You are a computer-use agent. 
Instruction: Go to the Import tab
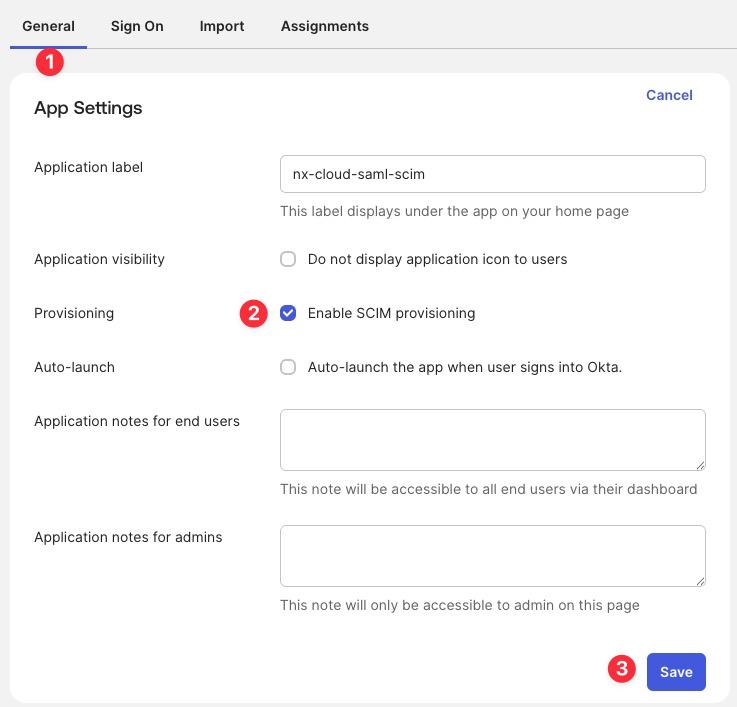coord(222,26)
